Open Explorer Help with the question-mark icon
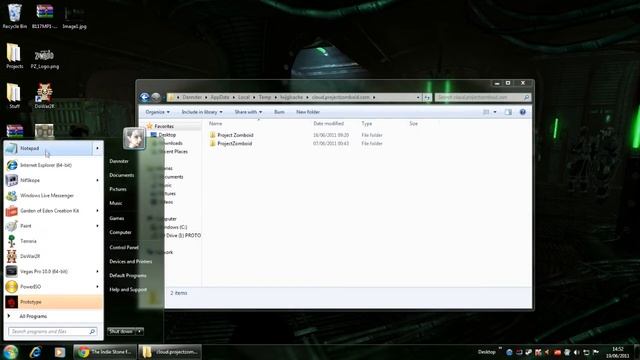Image resolution: width=640 pixels, height=360 pixels. [x=522, y=112]
